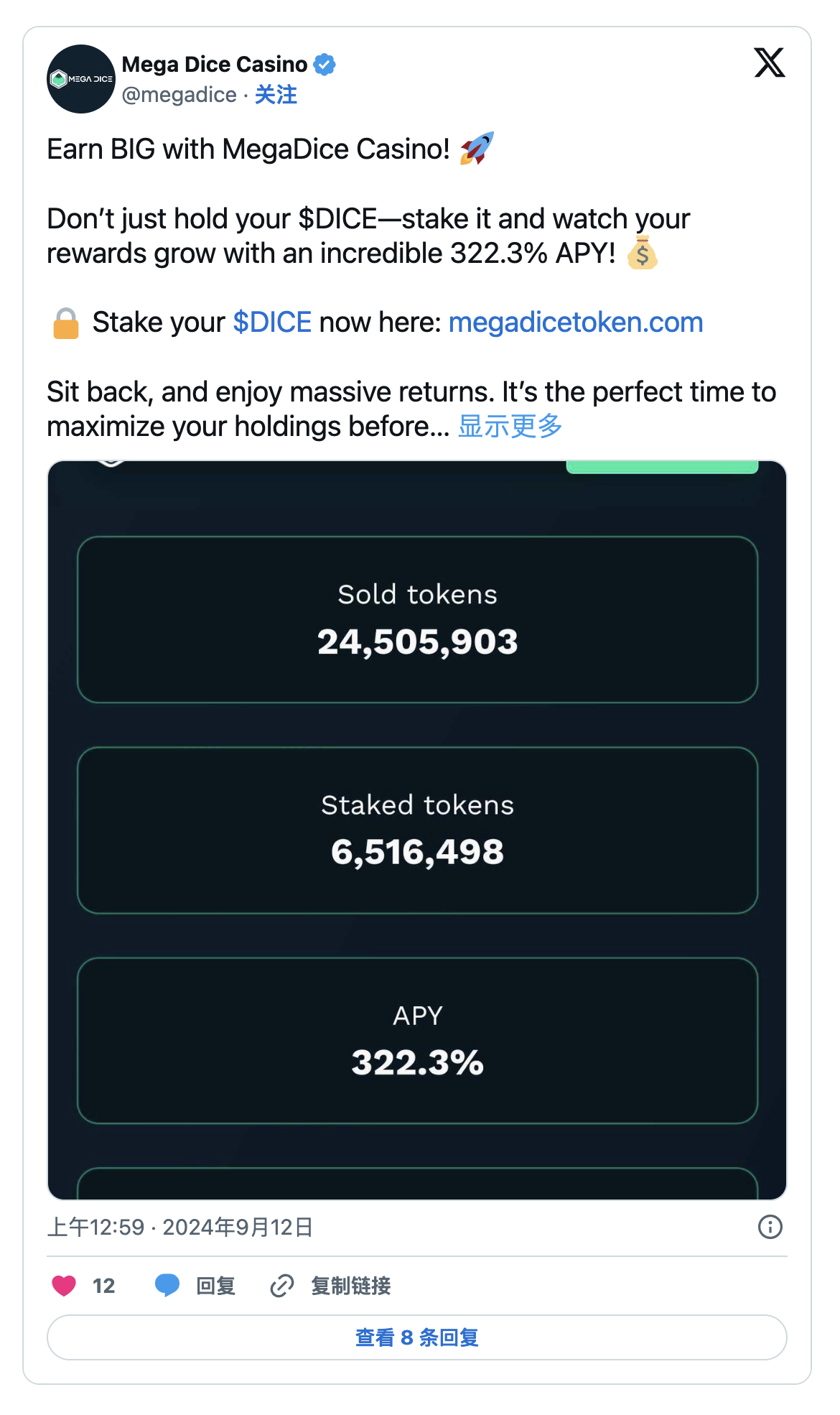Viewport: 840px width, 1415px height.
Task: Open the @megadice handle
Action: pyautogui.click(x=179, y=95)
